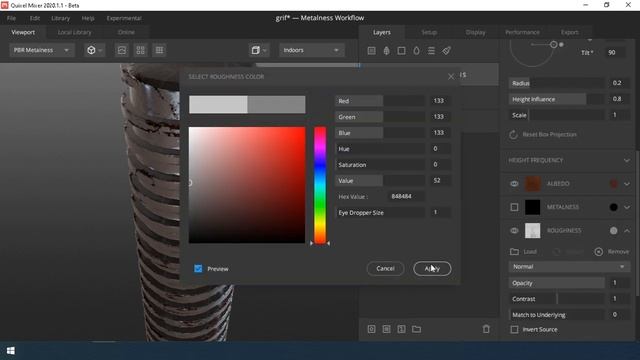Switch to the Online tab
The height and width of the screenshot is (360, 640).
coord(126,32)
